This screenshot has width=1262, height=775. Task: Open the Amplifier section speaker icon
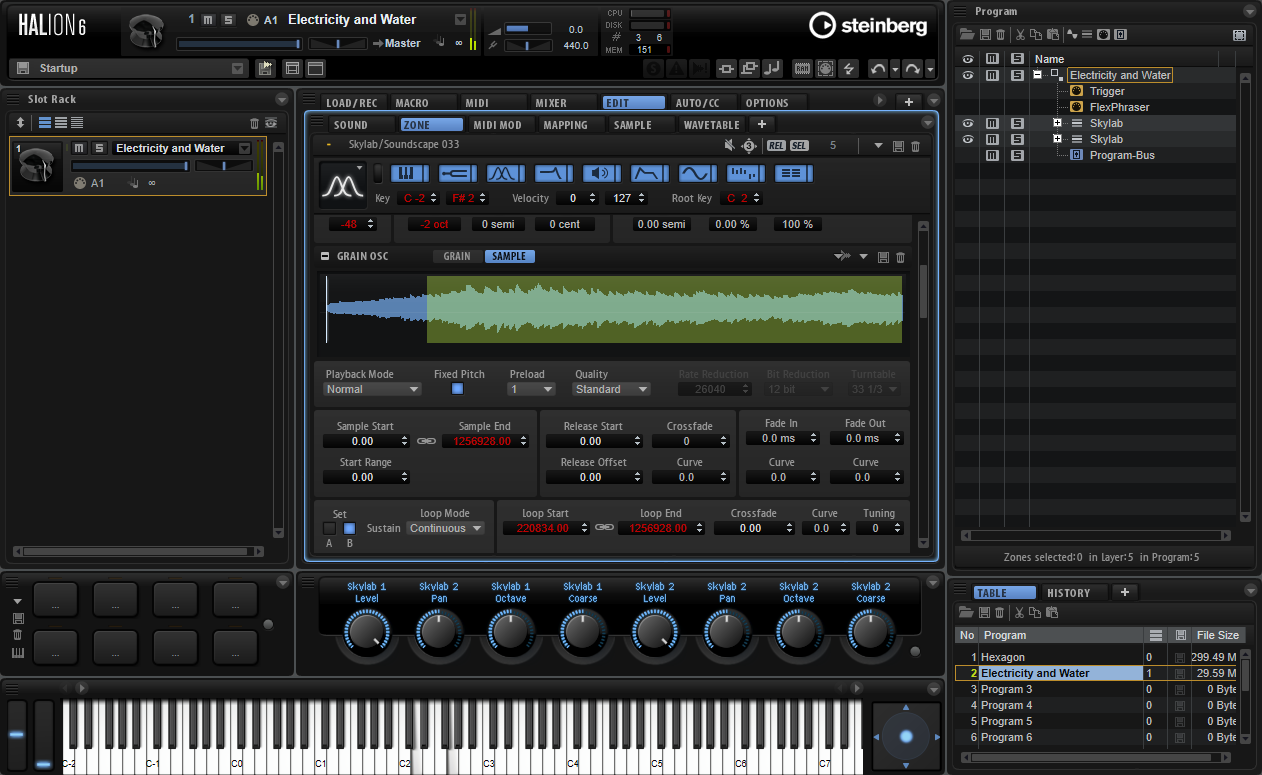(x=601, y=173)
